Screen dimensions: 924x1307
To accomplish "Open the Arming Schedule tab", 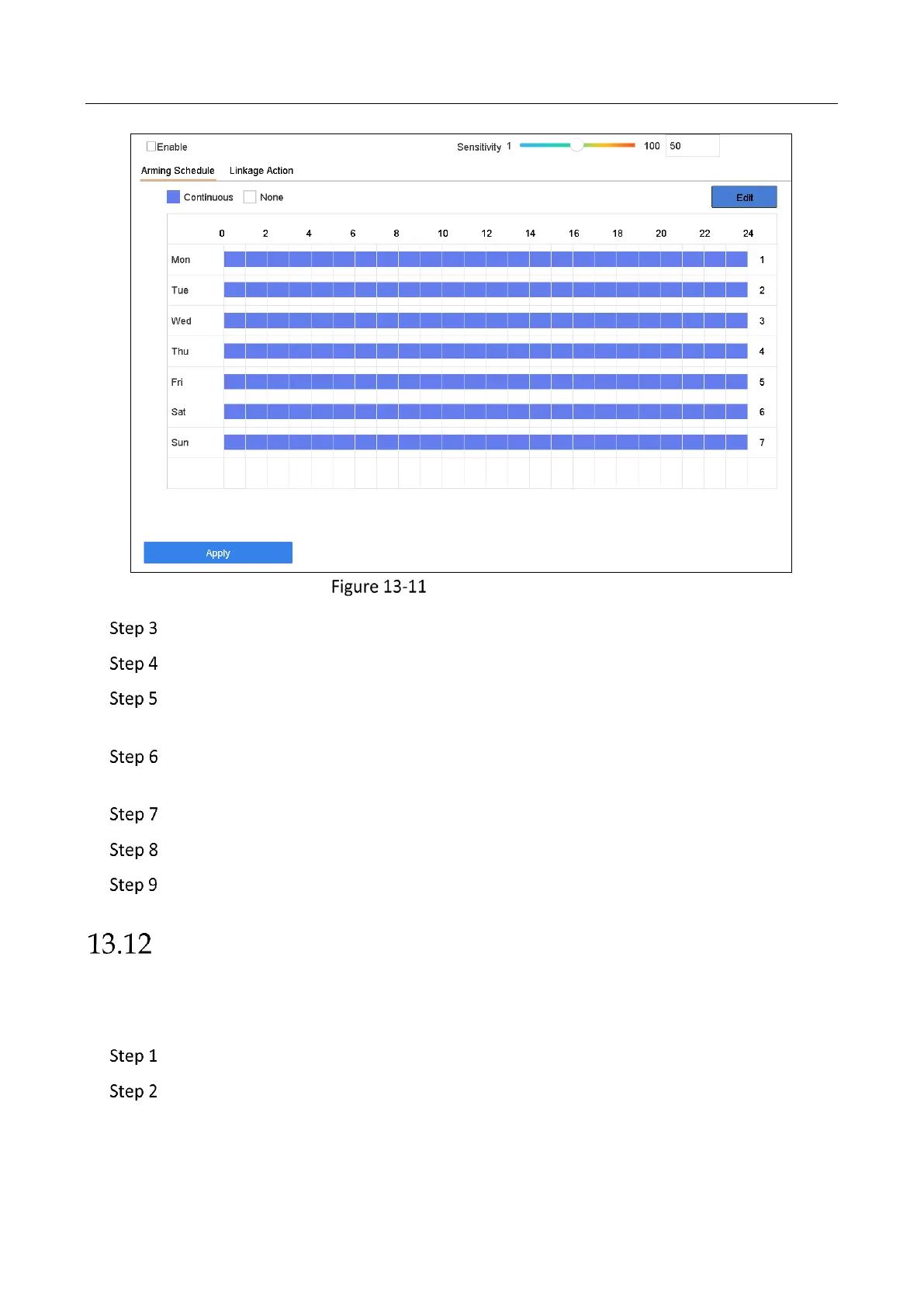I will click(178, 171).
